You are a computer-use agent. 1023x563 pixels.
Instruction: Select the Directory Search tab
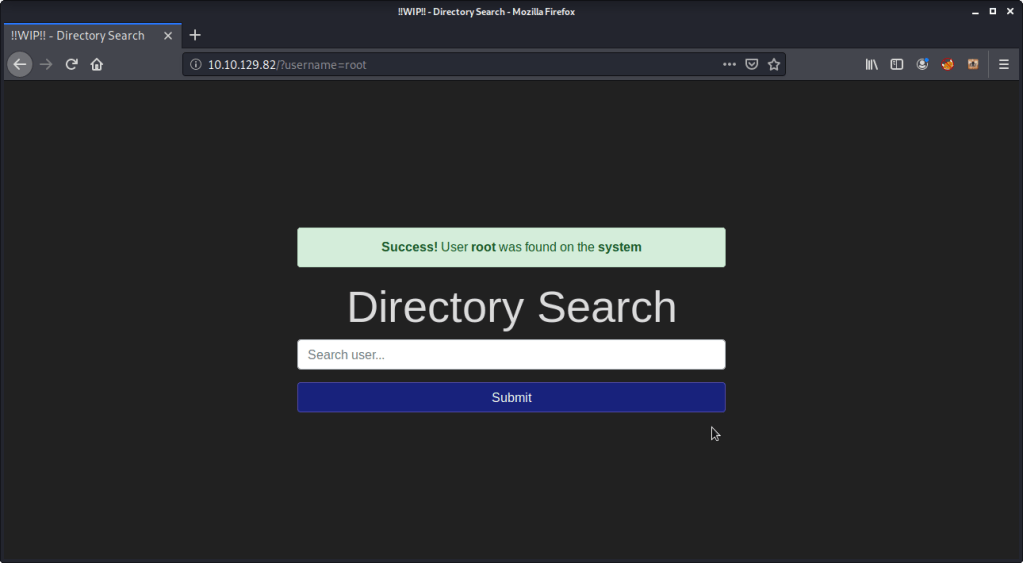78,36
